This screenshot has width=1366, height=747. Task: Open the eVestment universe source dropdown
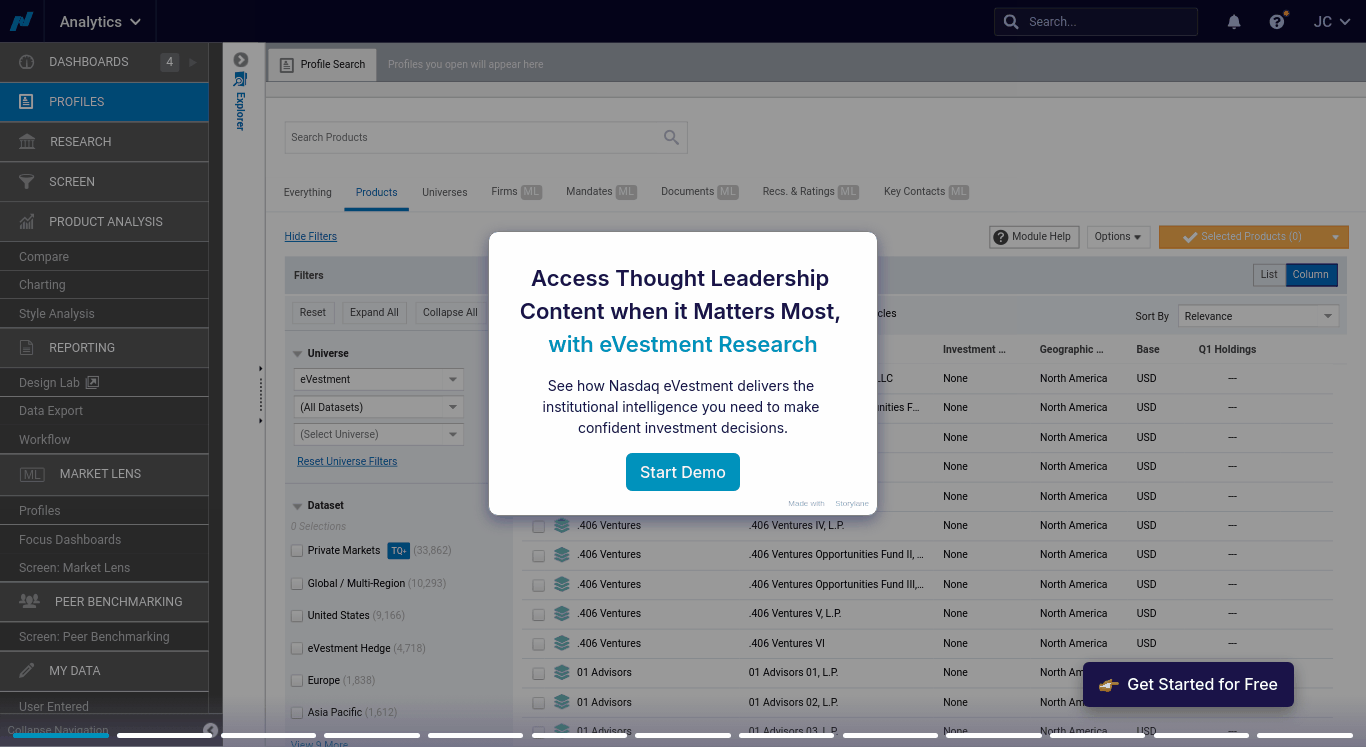coord(379,380)
